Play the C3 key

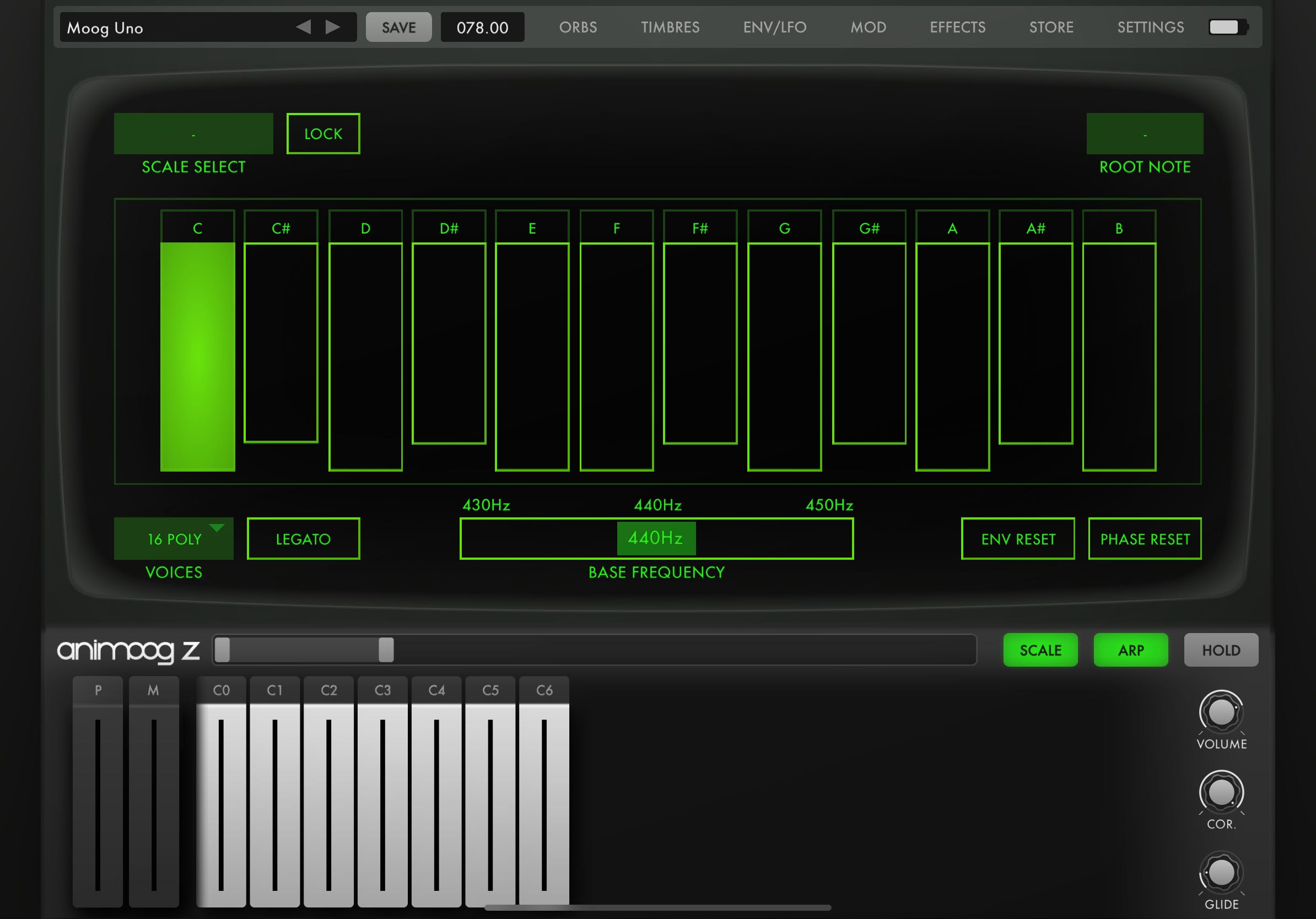tap(382, 805)
